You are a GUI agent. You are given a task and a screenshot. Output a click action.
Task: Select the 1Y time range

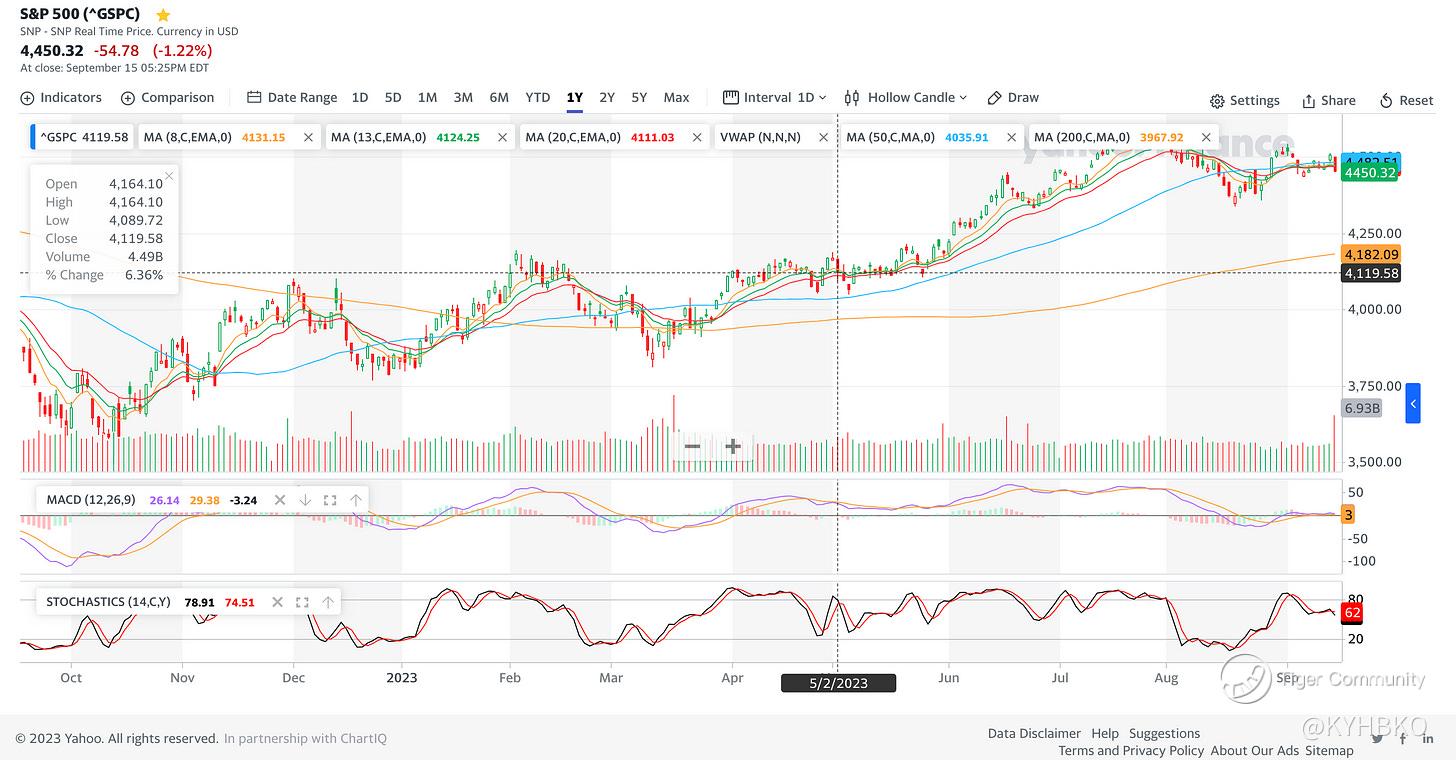(574, 98)
